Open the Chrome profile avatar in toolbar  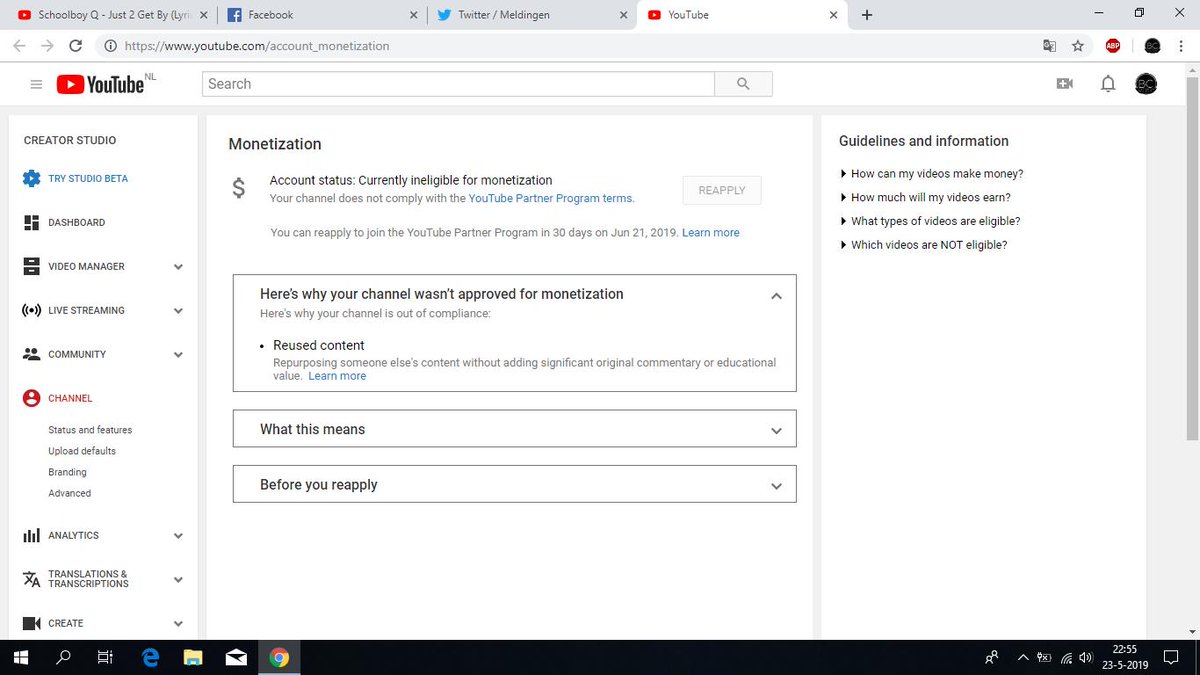(x=1152, y=46)
